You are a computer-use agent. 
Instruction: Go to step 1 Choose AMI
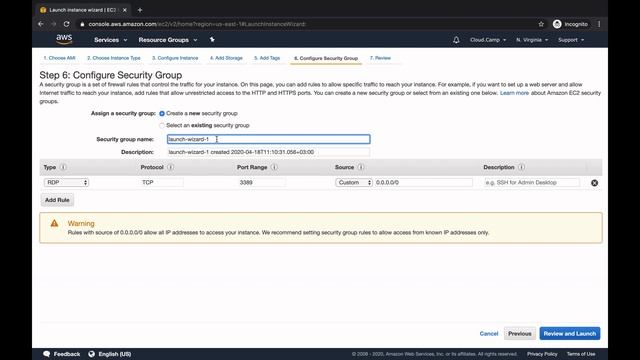60,58
